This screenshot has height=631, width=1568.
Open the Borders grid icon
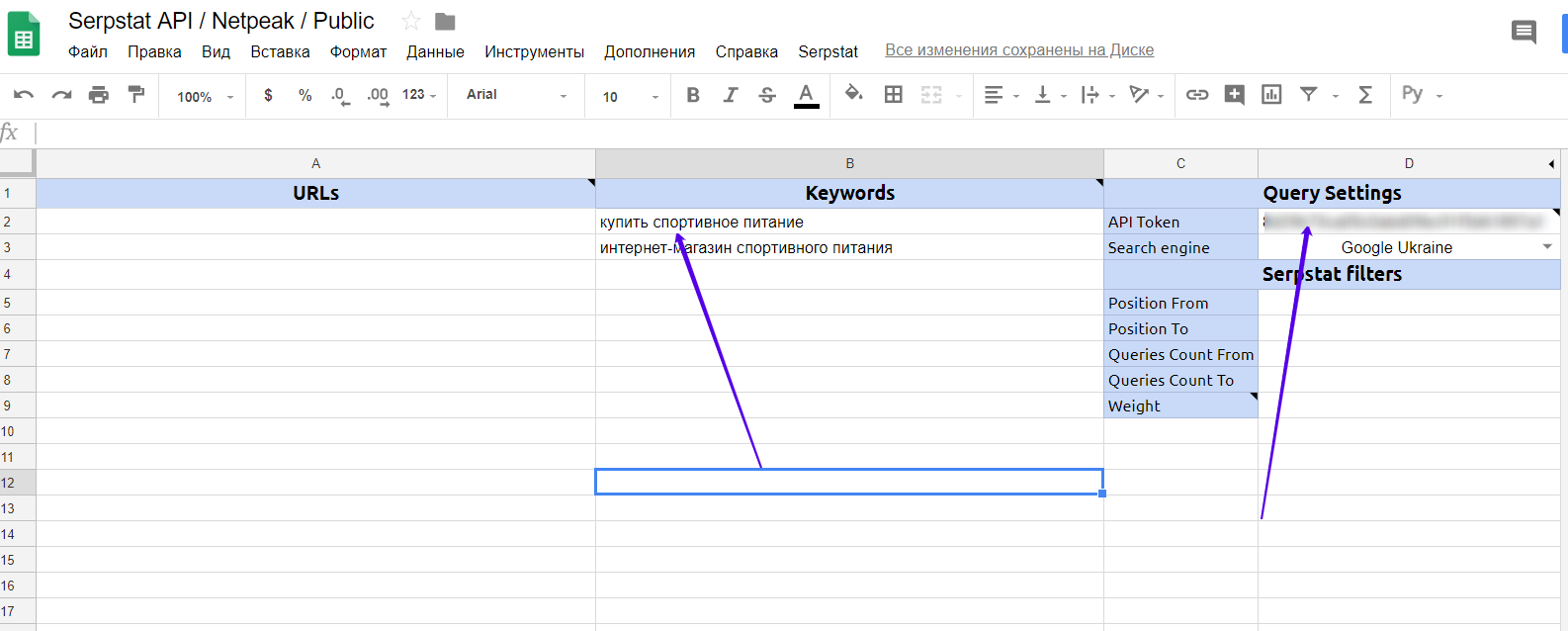893,95
